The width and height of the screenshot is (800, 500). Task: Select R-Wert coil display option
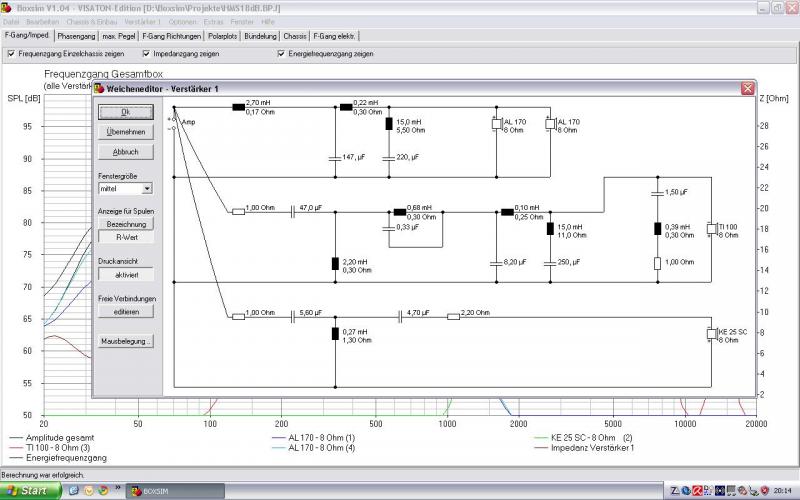[x=127, y=237]
